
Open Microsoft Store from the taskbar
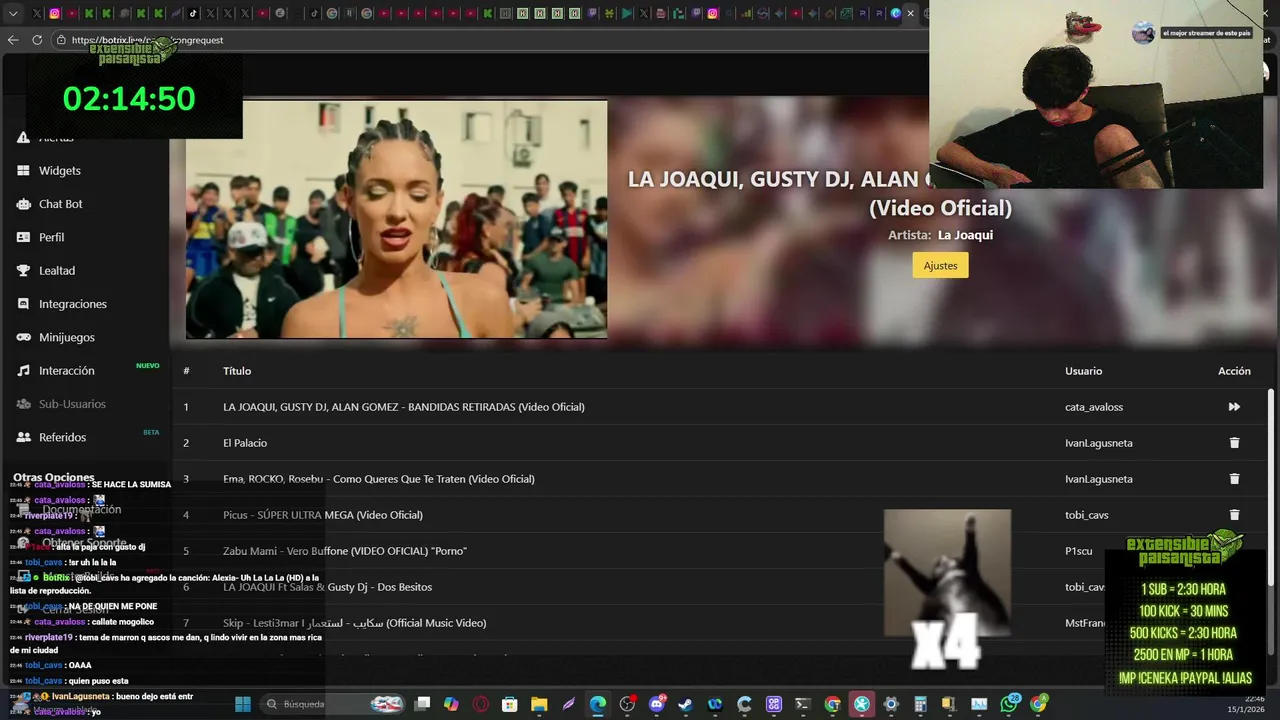pyautogui.click(x=509, y=704)
